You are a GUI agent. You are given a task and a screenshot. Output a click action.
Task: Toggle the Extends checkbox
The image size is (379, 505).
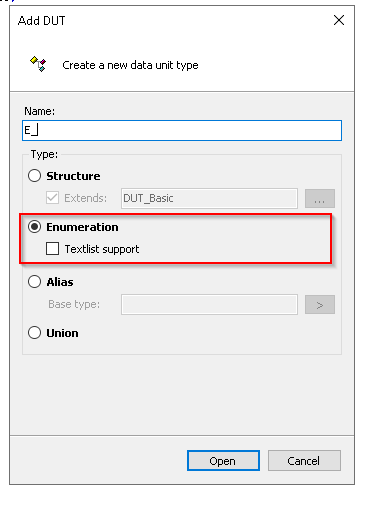click(x=52, y=198)
